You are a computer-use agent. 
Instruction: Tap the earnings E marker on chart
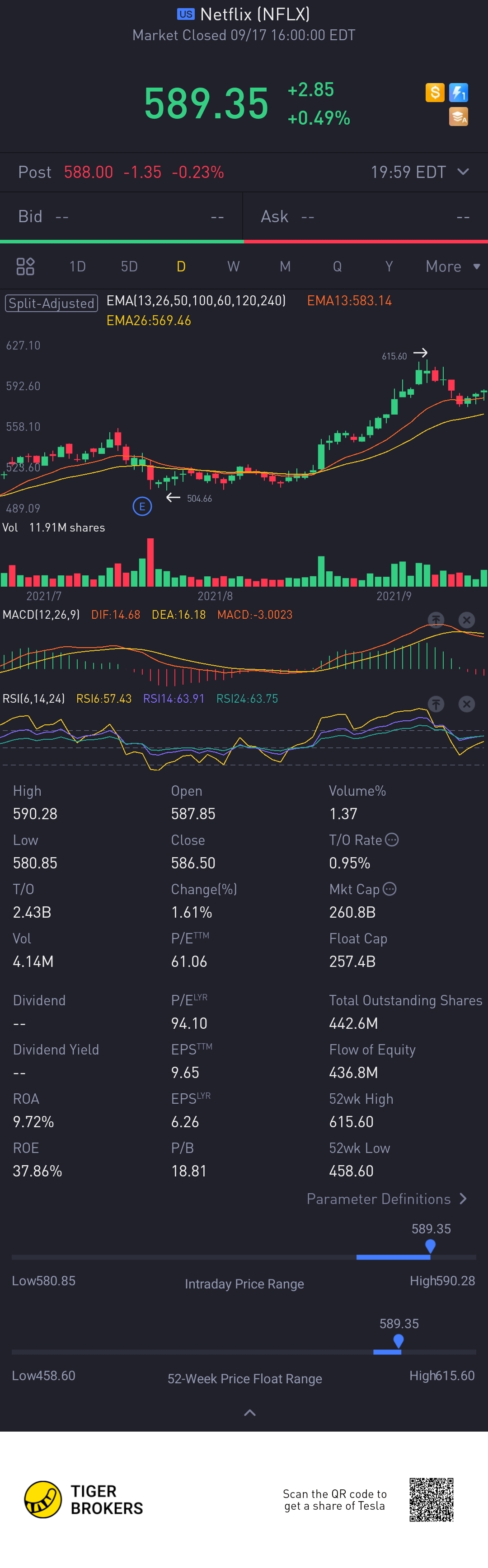pos(142,506)
